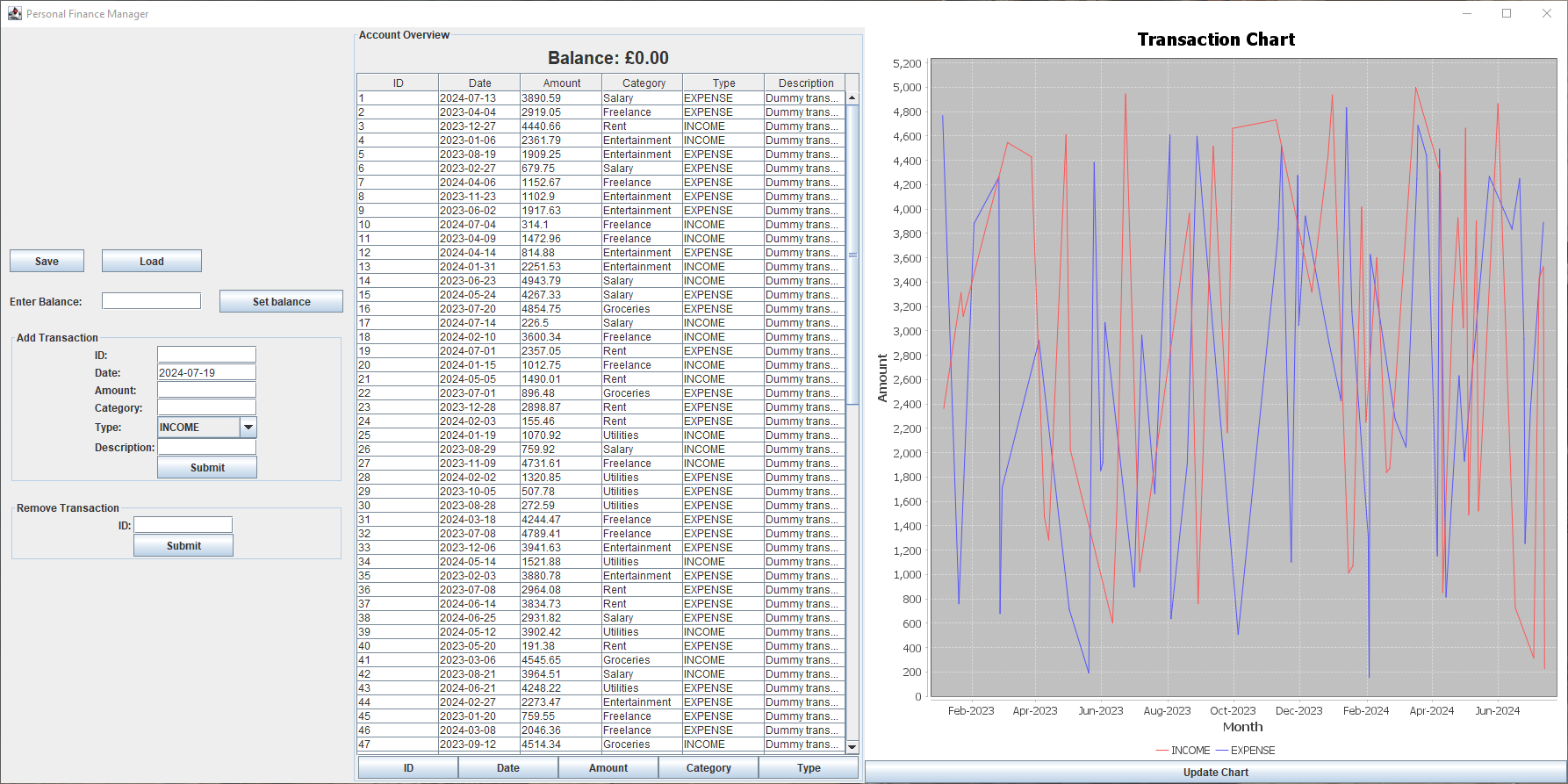The height and width of the screenshot is (784, 1568).
Task: Select the row with amount 4731.61
Action: [x=601, y=463]
